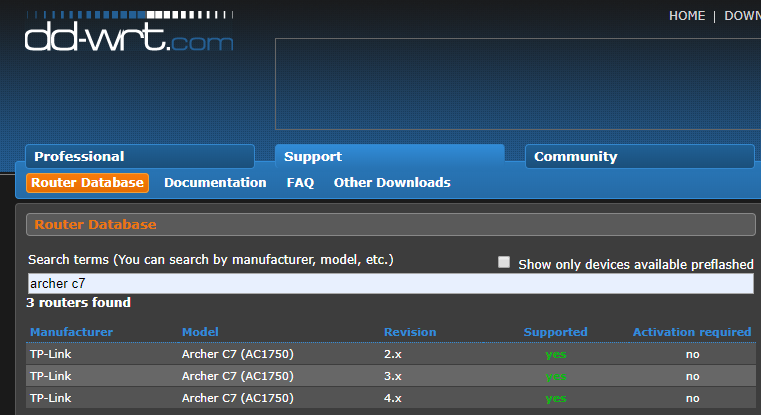Click the 2.x revision cell

tap(393, 354)
